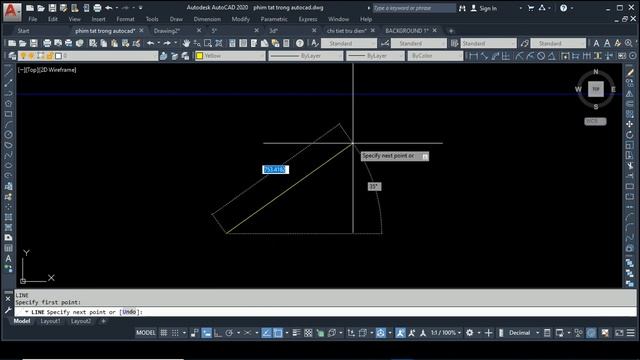Viewport: 640px width, 360px height.
Task: Open the Dimension Style Standard dropdown
Action: pos(419,43)
